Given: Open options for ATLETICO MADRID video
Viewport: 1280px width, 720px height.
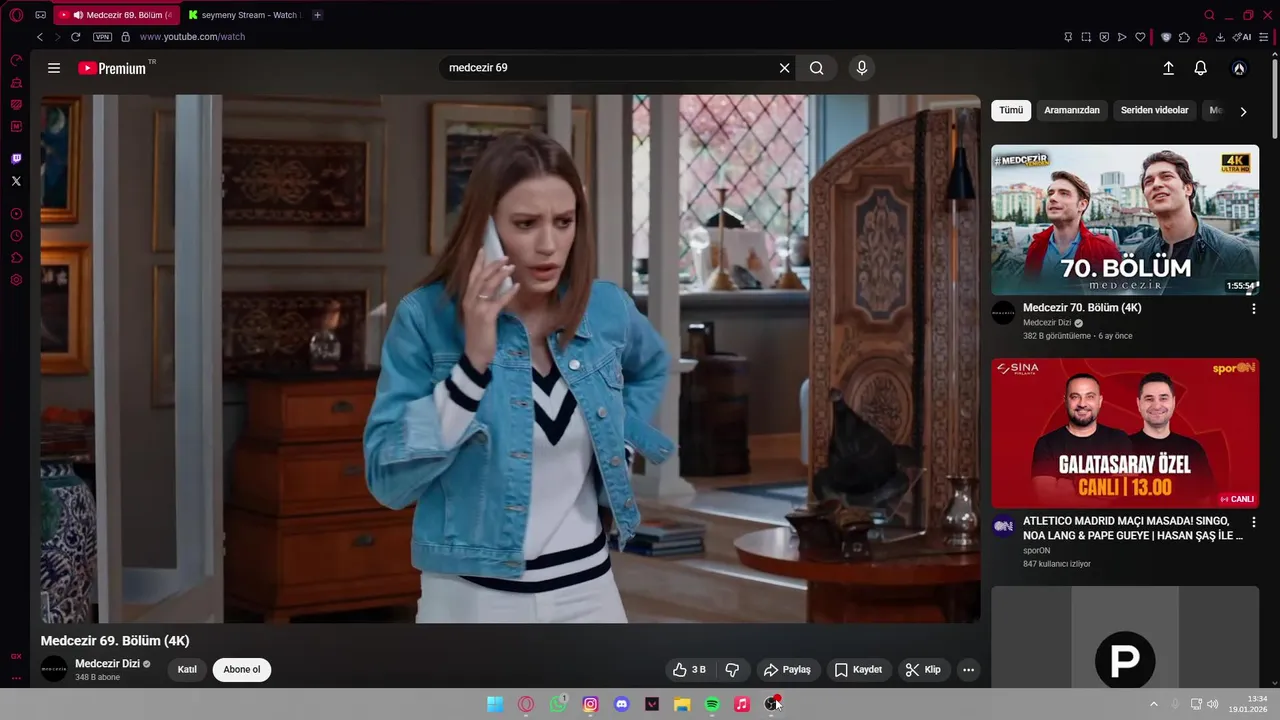Looking at the screenshot, I should coord(1253,522).
